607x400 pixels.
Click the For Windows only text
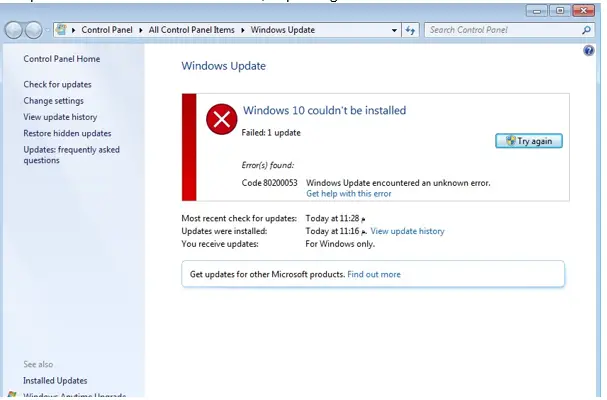340,244
